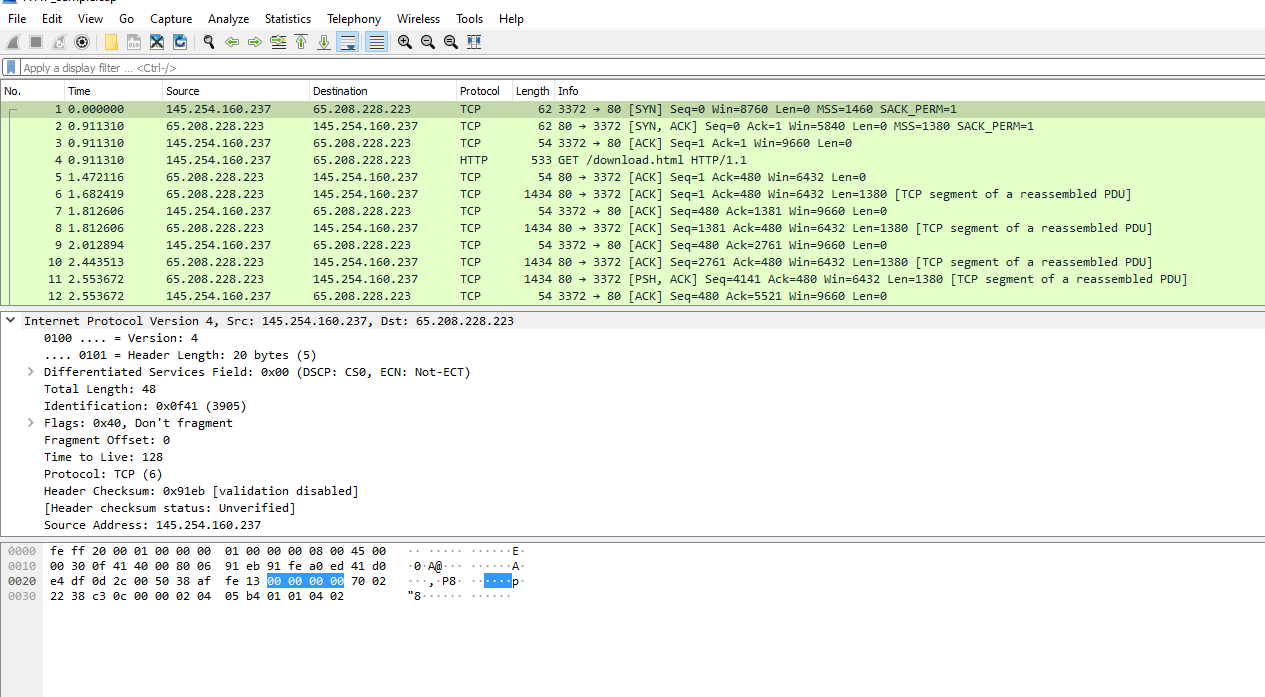This screenshot has height=697, width=1265.
Task: Close this capture file icon
Action: [157, 42]
